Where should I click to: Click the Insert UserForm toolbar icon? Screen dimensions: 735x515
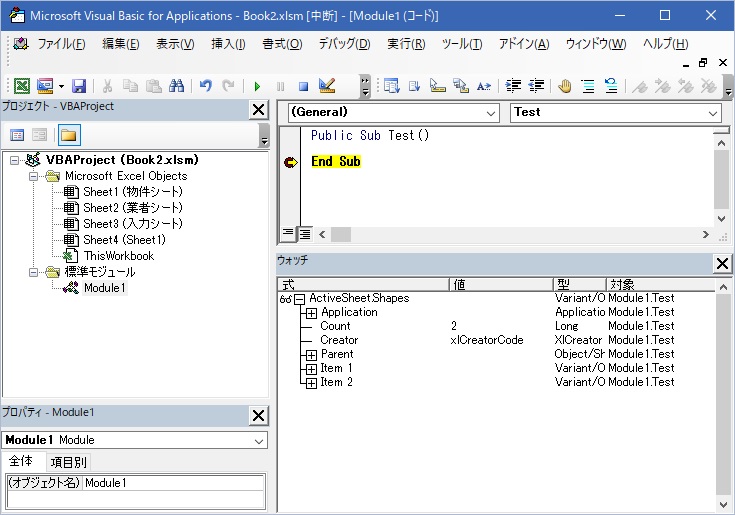click(45, 86)
